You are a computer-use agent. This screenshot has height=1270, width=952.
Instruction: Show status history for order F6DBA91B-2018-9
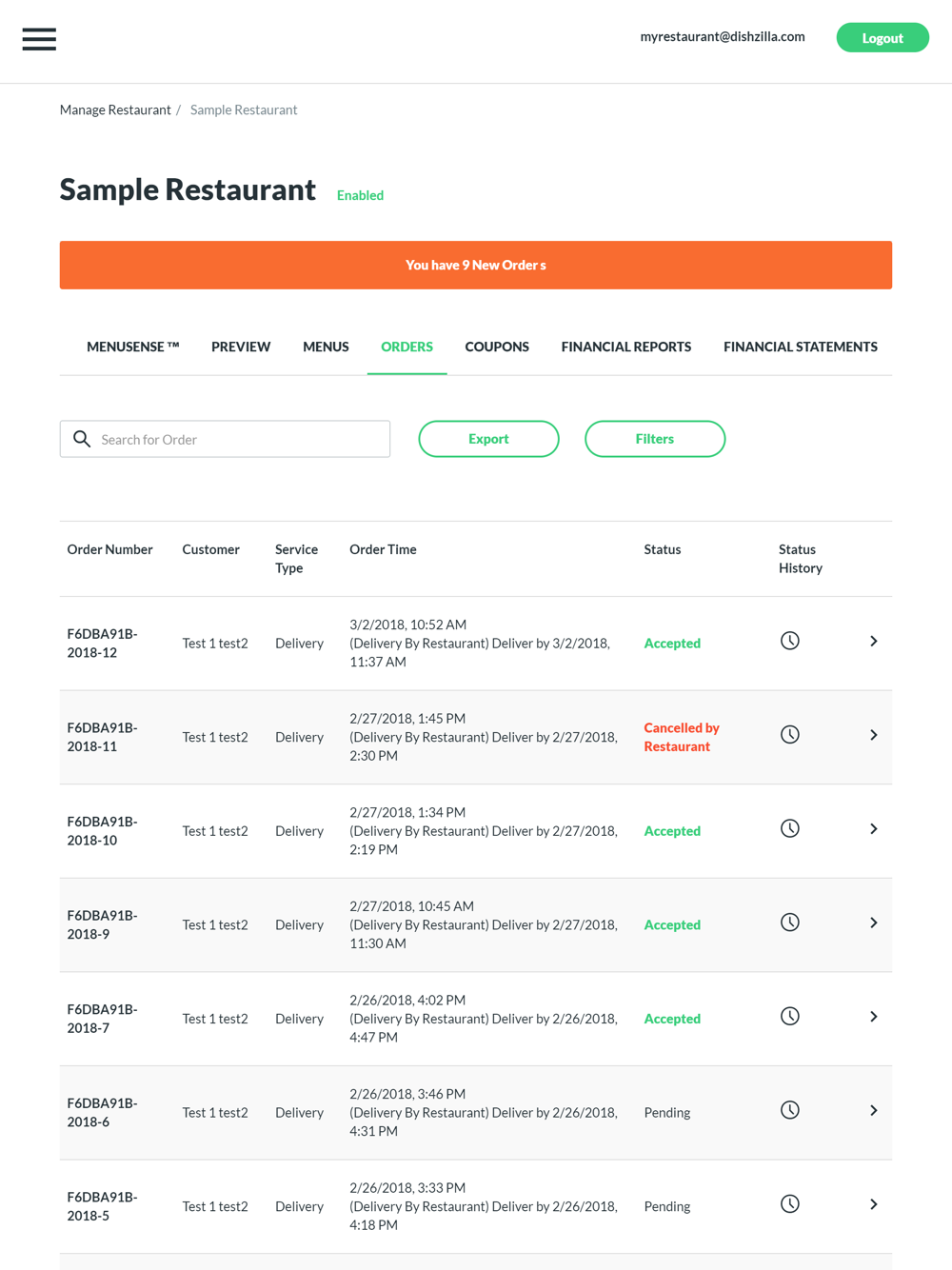[x=790, y=923]
